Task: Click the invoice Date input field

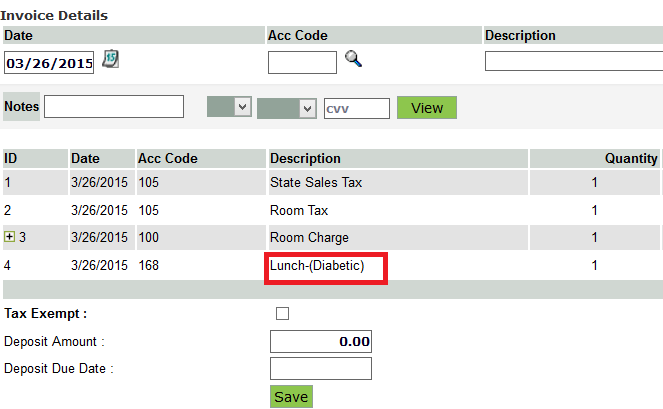Action: (x=49, y=63)
